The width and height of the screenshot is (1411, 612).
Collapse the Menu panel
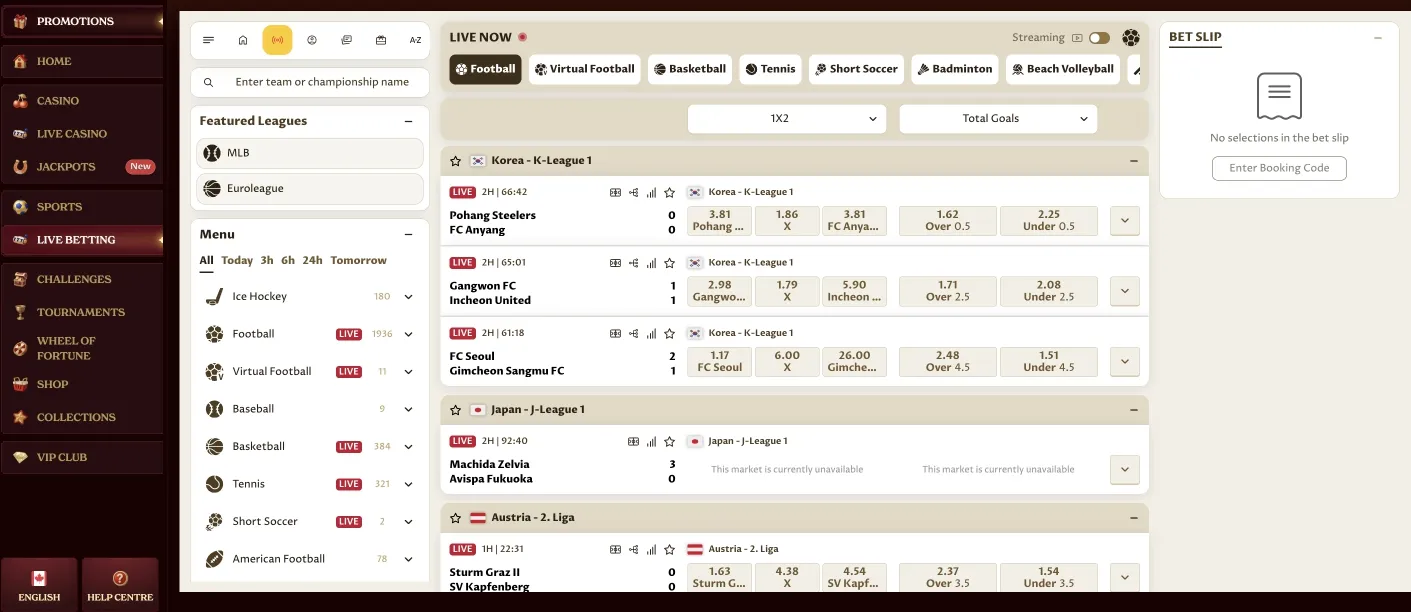tap(408, 235)
